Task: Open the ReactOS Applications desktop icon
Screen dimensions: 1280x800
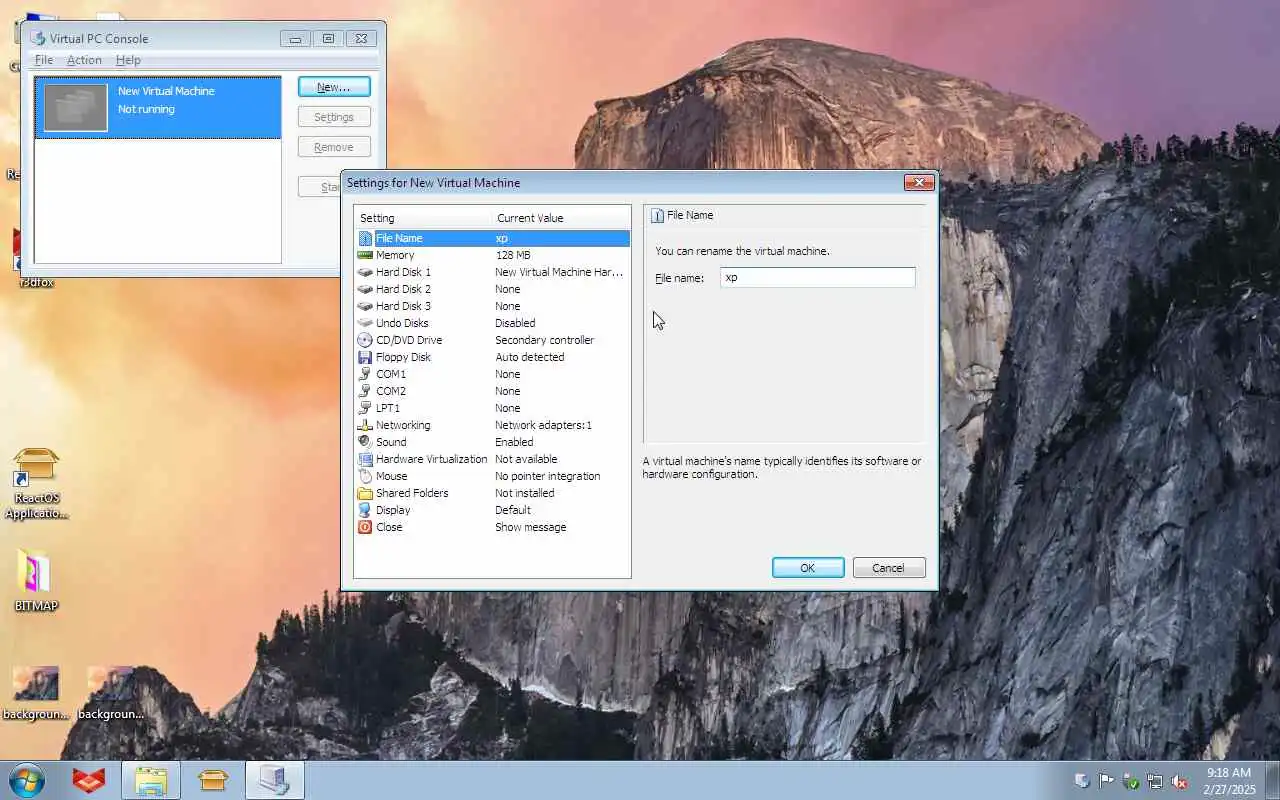Action: click(x=36, y=484)
